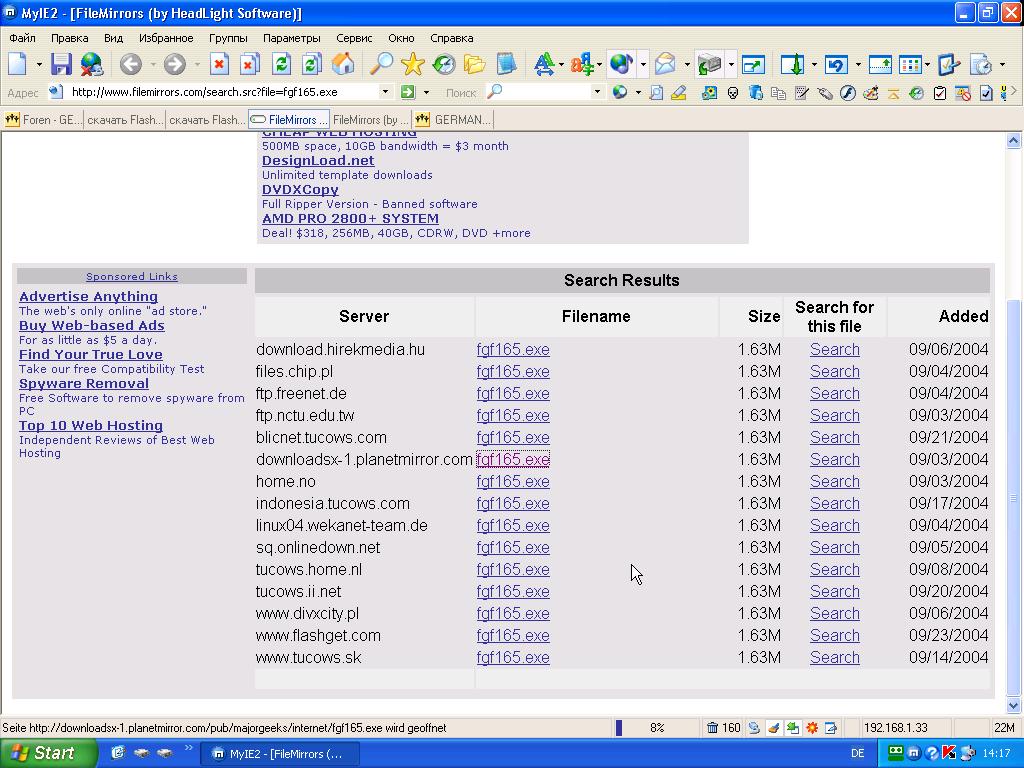The width and height of the screenshot is (1024, 768).
Task: Click the Search magnifier toolbar icon
Action: [x=381, y=64]
